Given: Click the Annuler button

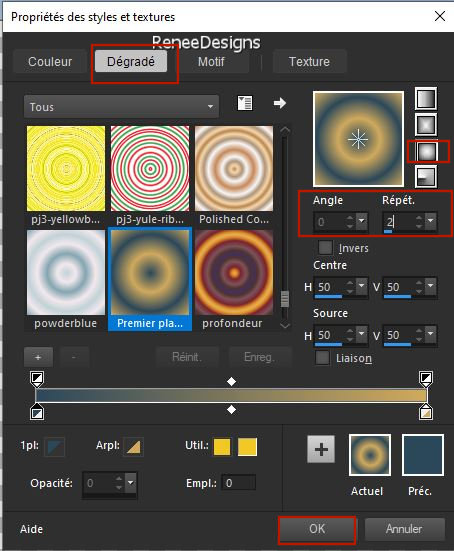Looking at the screenshot, I should point(404,529).
